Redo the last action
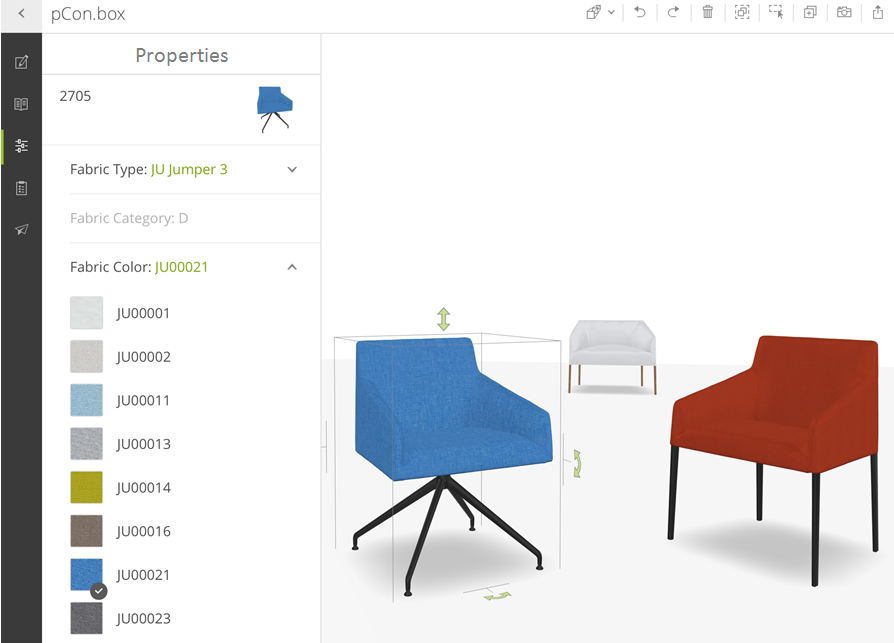Screen dimensions: 894x643 [673, 12]
